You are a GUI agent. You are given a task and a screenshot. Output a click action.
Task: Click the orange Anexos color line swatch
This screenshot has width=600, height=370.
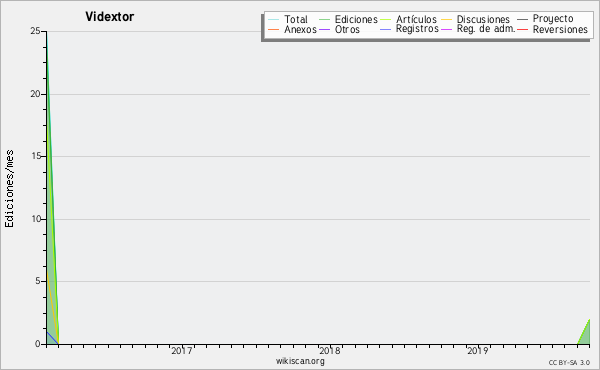tap(274, 29)
